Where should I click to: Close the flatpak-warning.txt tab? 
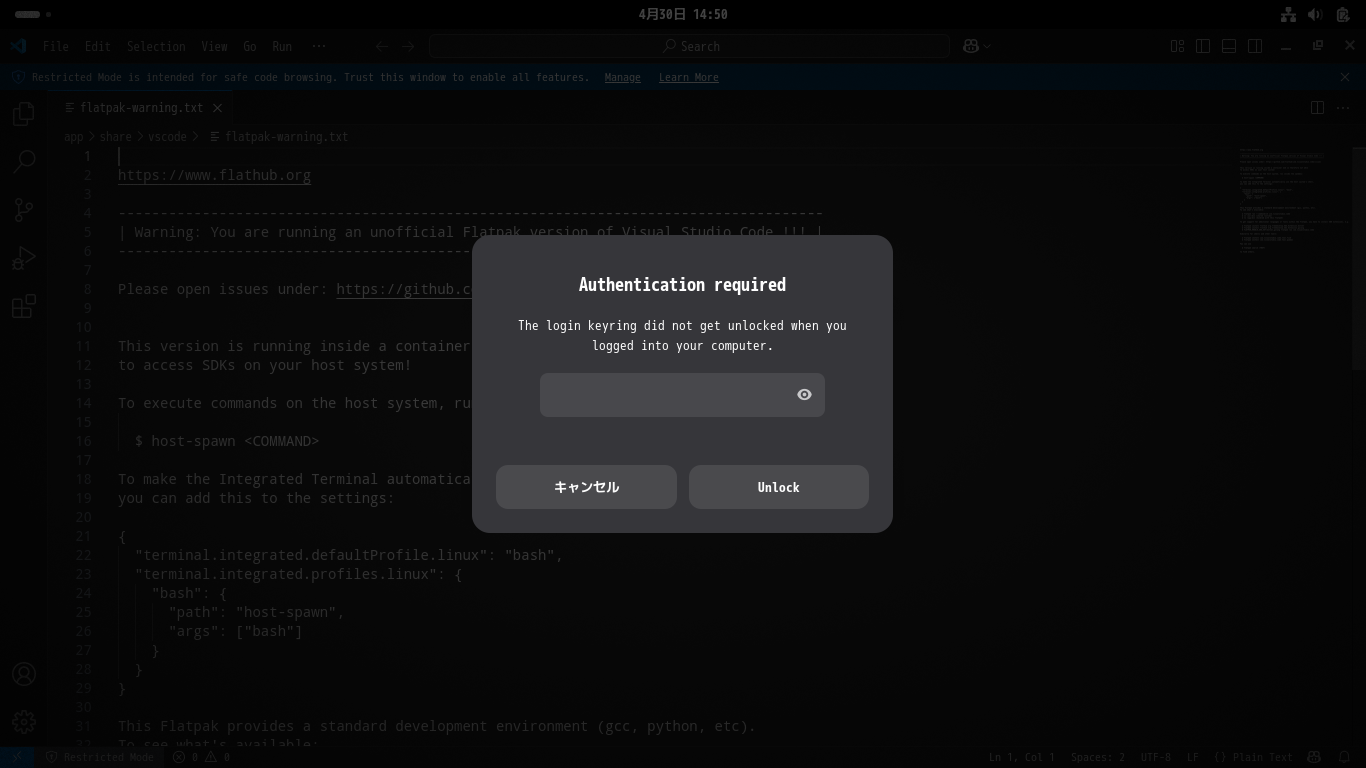(x=217, y=108)
